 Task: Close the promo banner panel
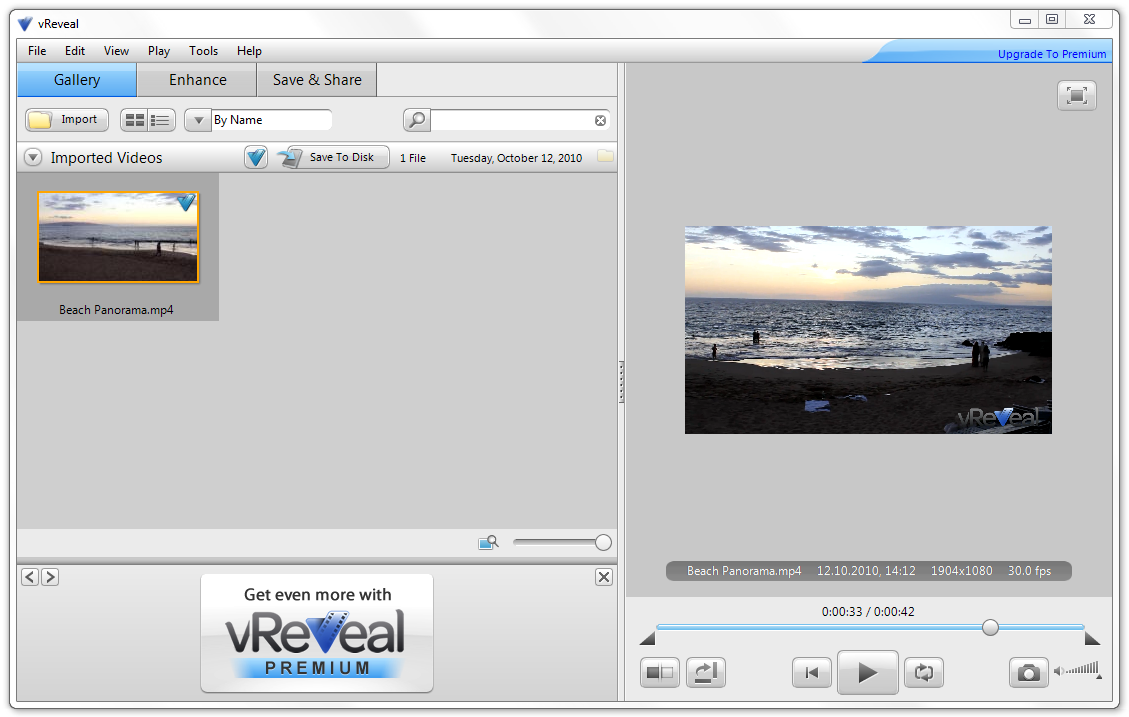604,577
